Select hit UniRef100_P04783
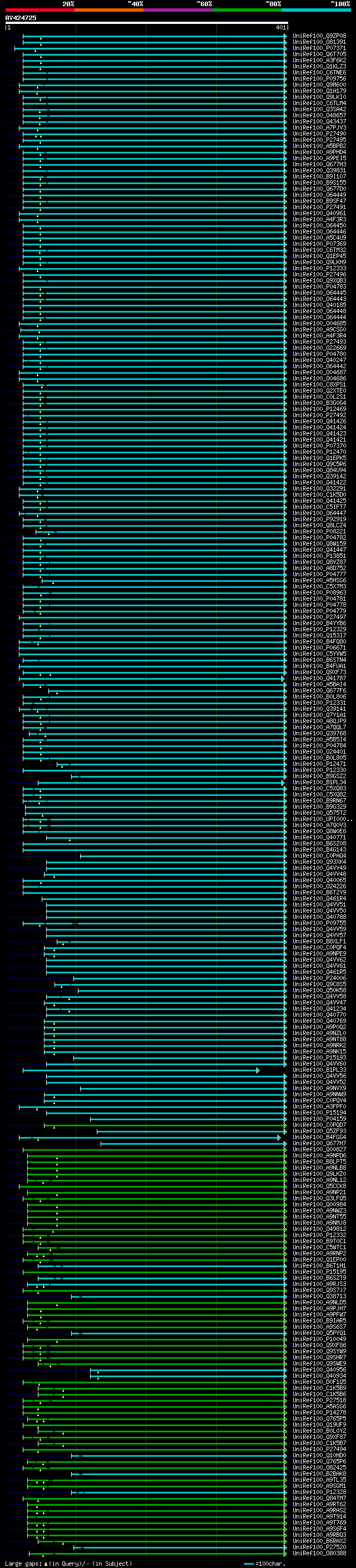 (319, 286)
